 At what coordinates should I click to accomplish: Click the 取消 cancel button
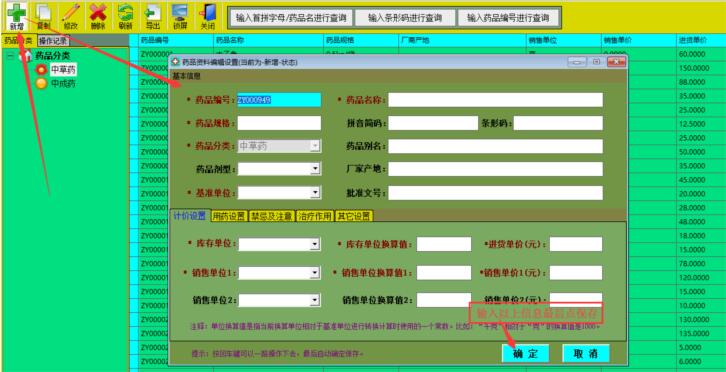(x=586, y=353)
